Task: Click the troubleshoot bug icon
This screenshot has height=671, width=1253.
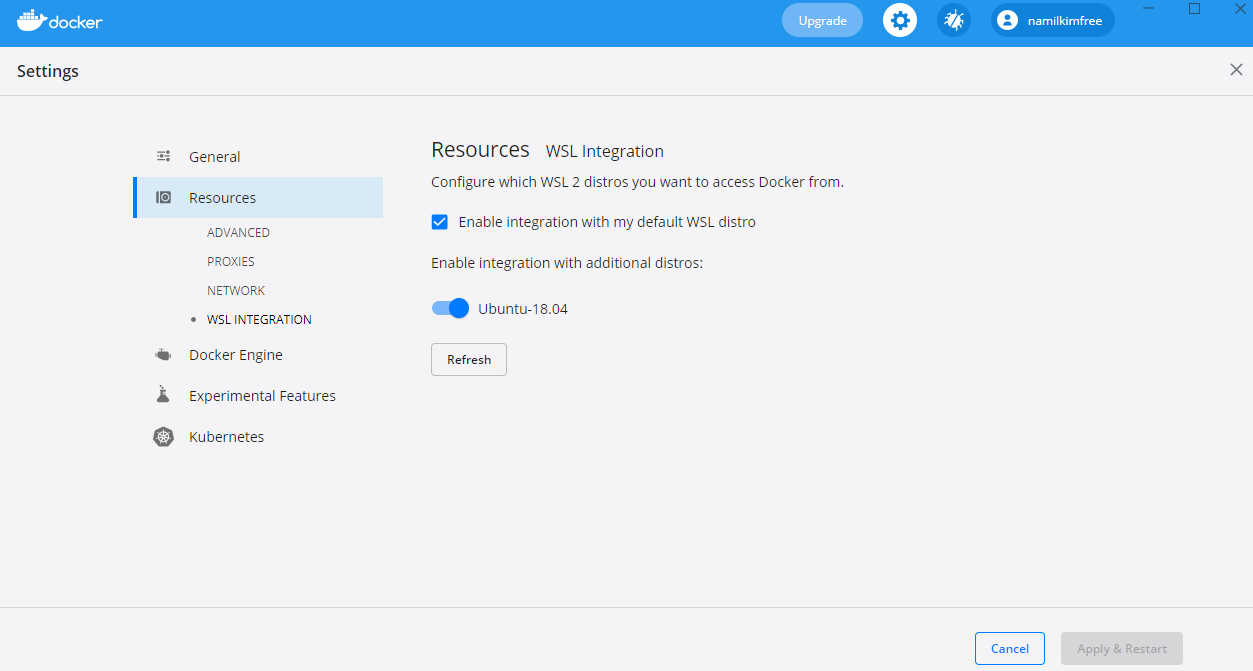Action: (x=953, y=19)
